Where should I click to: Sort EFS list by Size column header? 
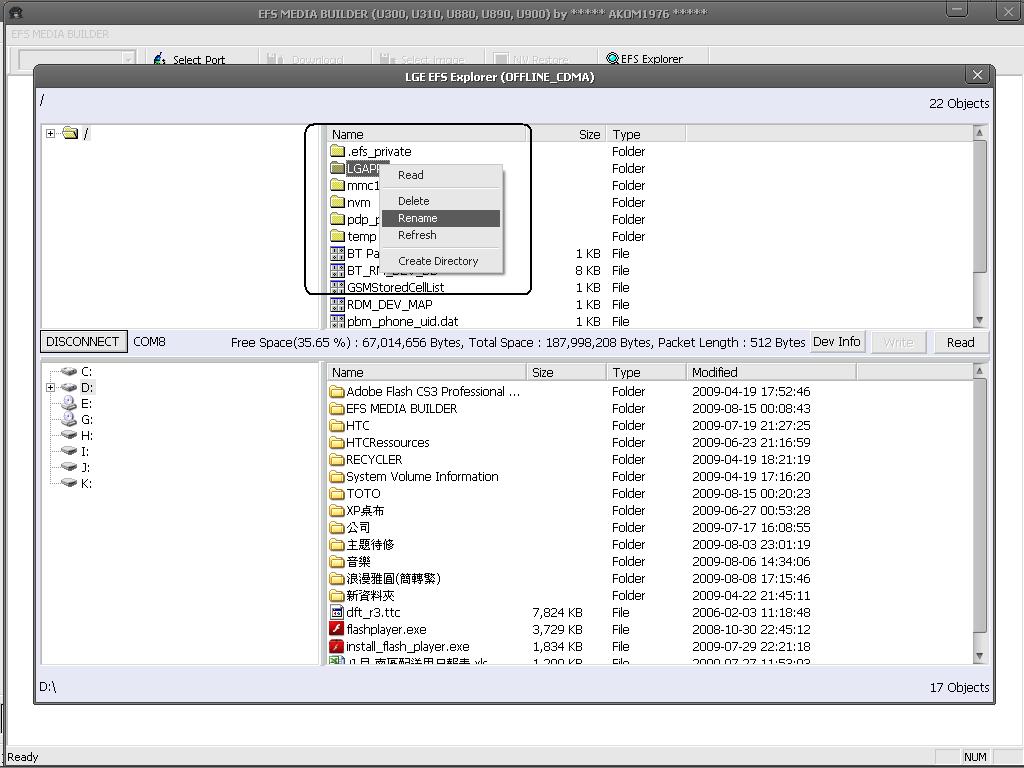pos(566,135)
